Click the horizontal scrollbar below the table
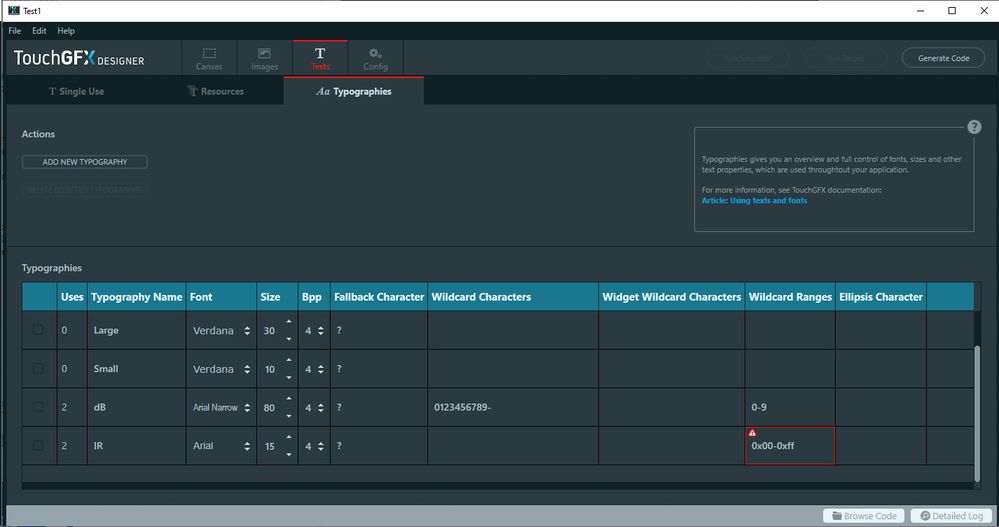This screenshot has height=527, width=999. tap(498, 486)
